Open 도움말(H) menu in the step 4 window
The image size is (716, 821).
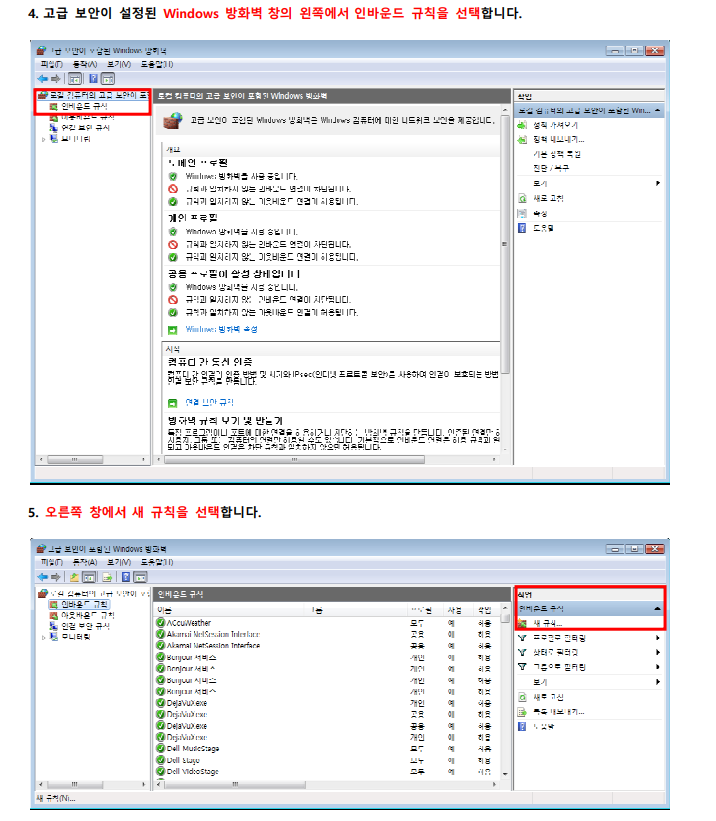(x=157, y=64)
